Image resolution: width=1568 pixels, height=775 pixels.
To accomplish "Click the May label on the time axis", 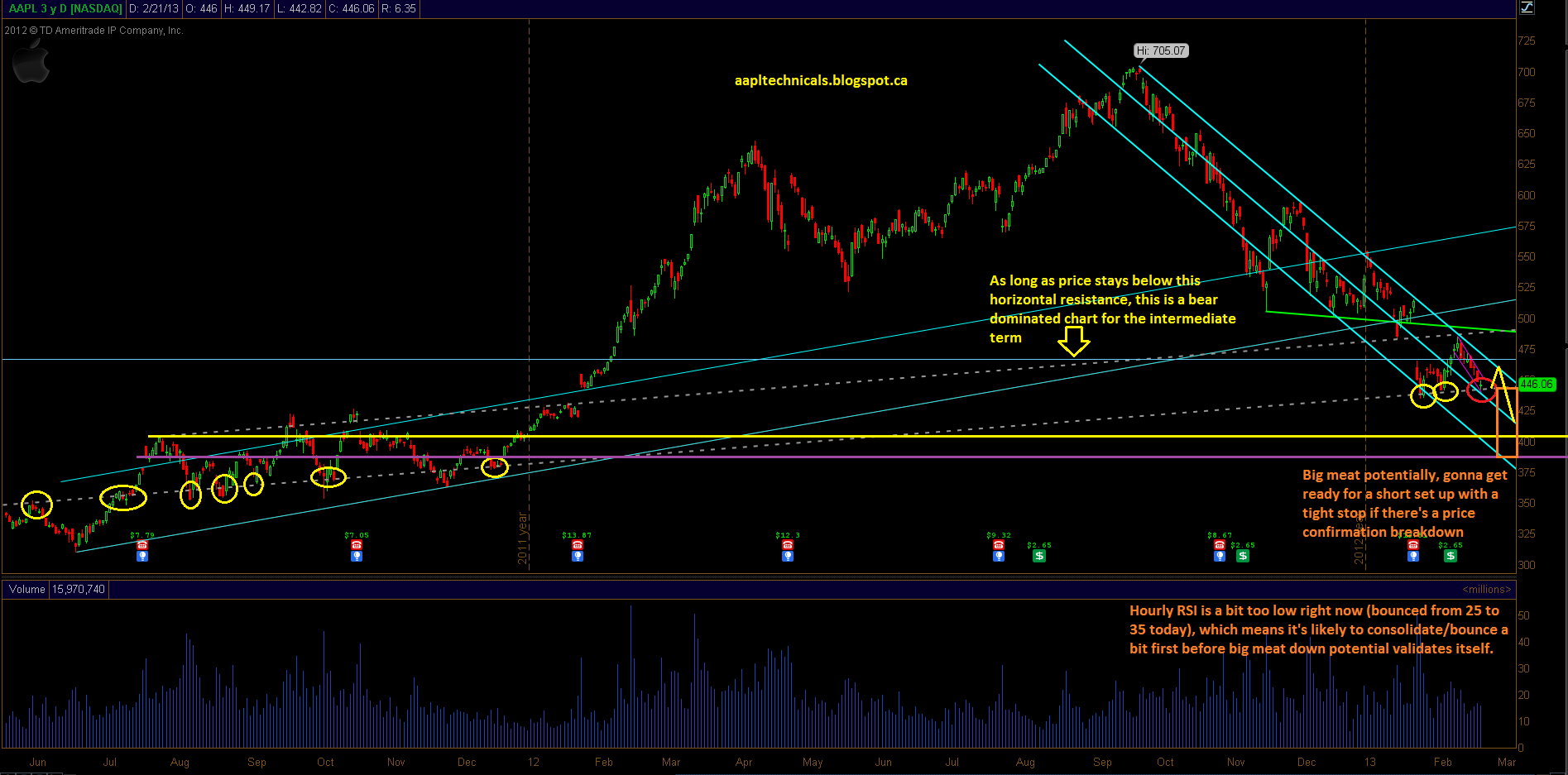I will [813, 762].
